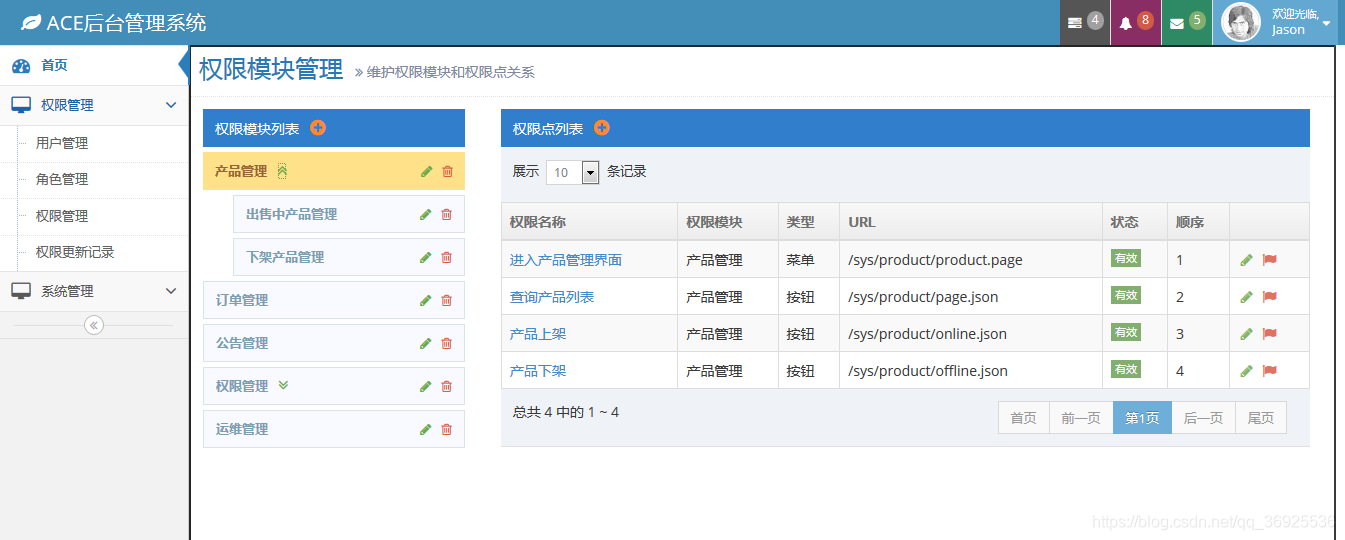Click the tasks icon with badge 4
The image size is (1345, 540).
click(1085, 22)
